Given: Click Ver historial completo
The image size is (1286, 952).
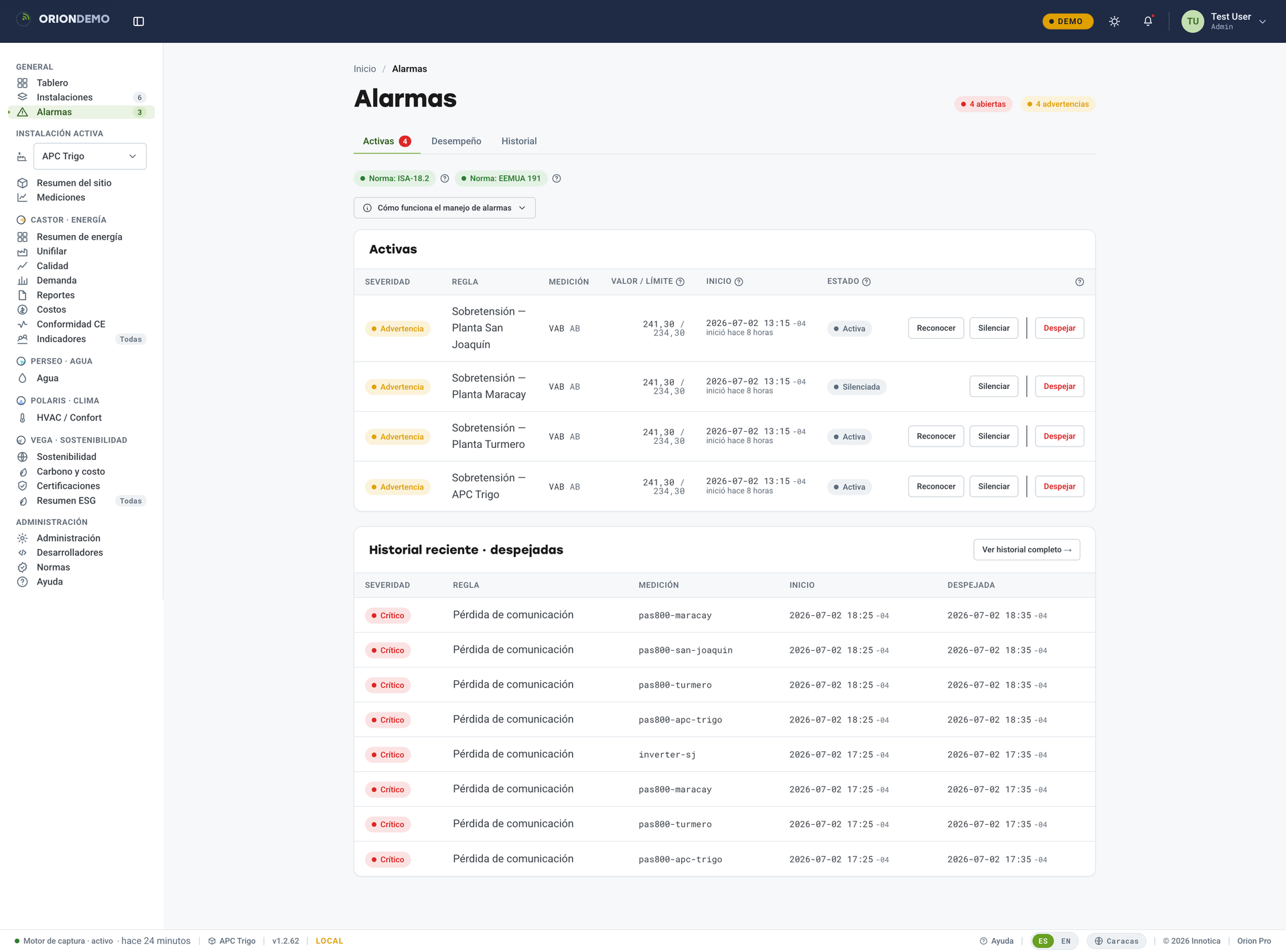Looking at the screenshot, I should (1026, 550).
